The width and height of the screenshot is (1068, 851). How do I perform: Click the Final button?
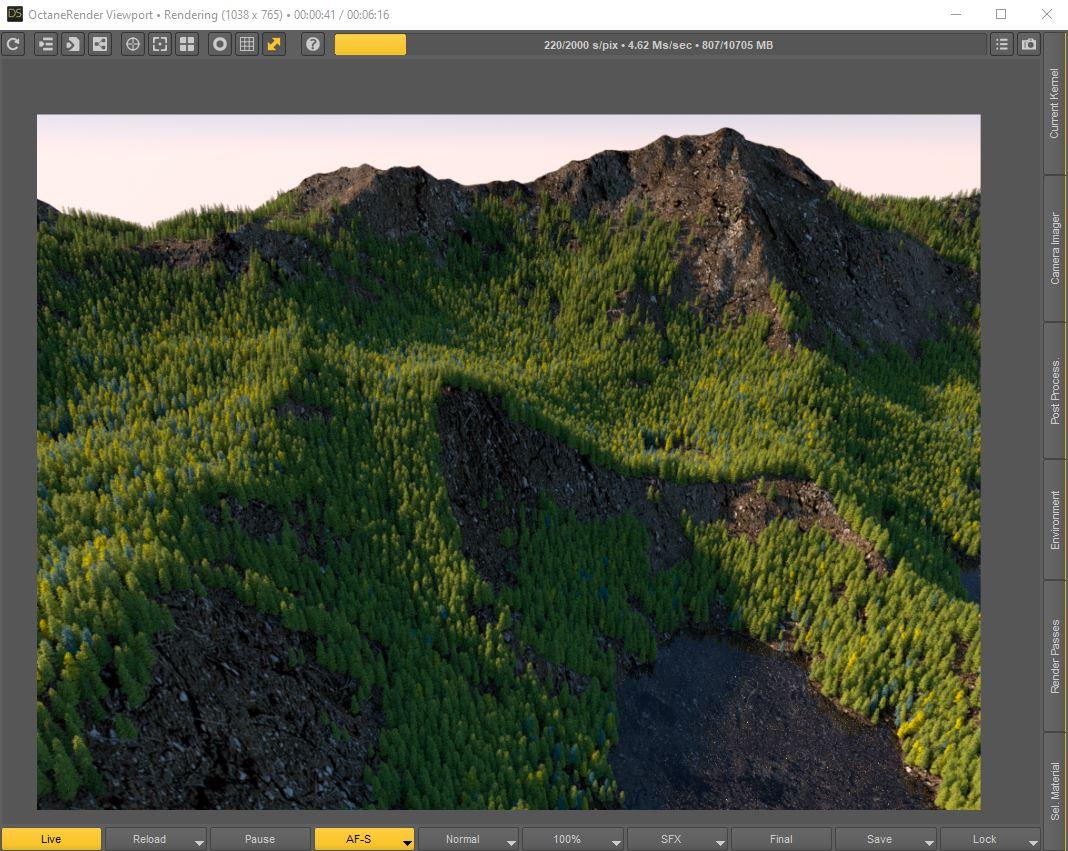pos(781,839)
